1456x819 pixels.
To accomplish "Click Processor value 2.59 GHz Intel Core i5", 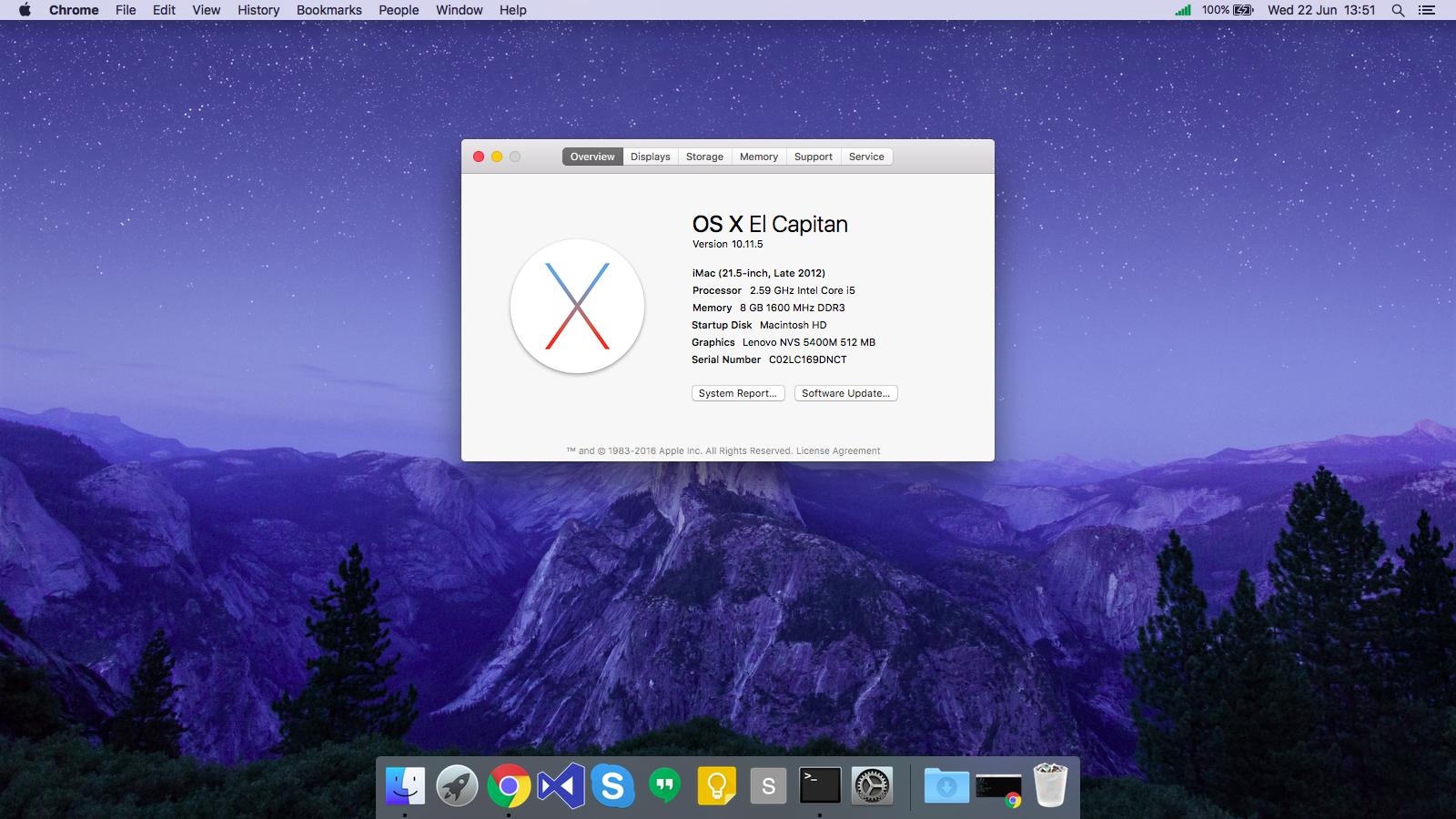I will pos(803,290).
